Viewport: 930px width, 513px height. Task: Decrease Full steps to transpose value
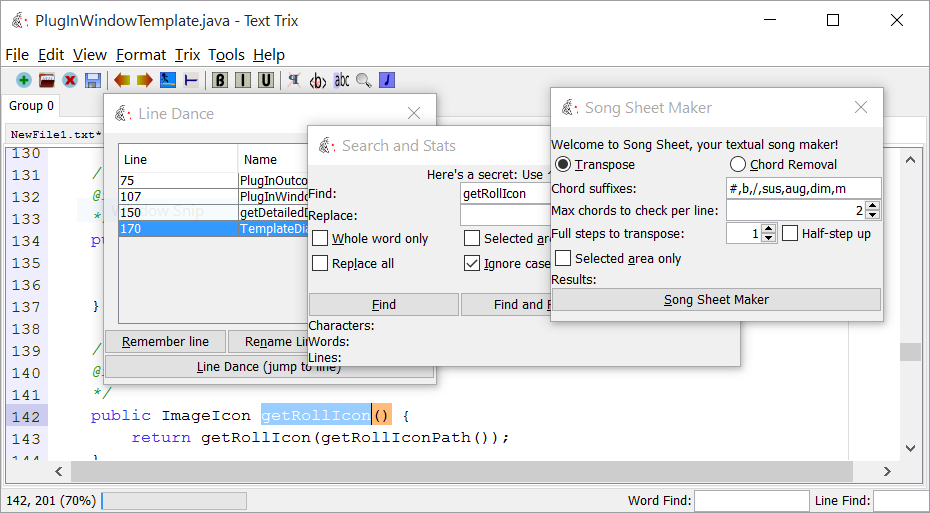pyautogui.click(x=769, y=238)
